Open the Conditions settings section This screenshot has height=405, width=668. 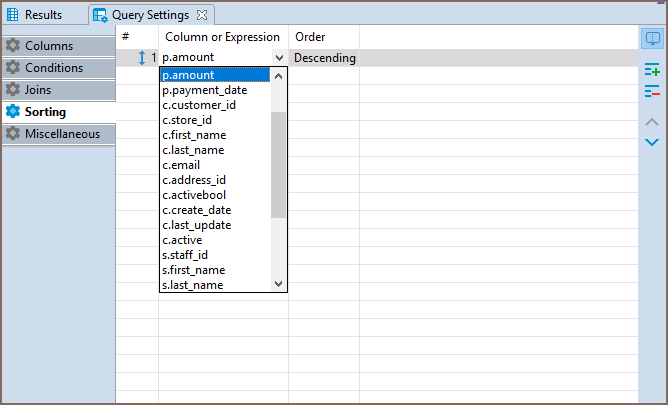pyautogui.click(x=54, y=68)
